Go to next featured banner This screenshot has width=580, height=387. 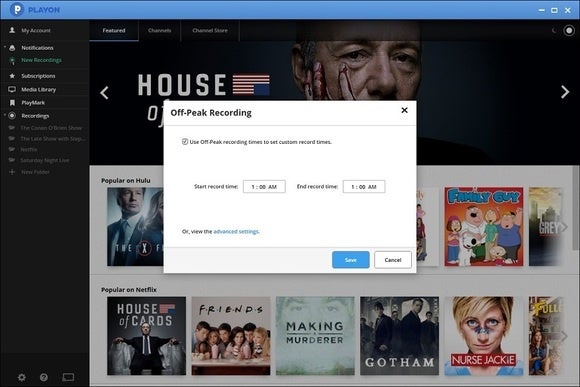(565, 92)
